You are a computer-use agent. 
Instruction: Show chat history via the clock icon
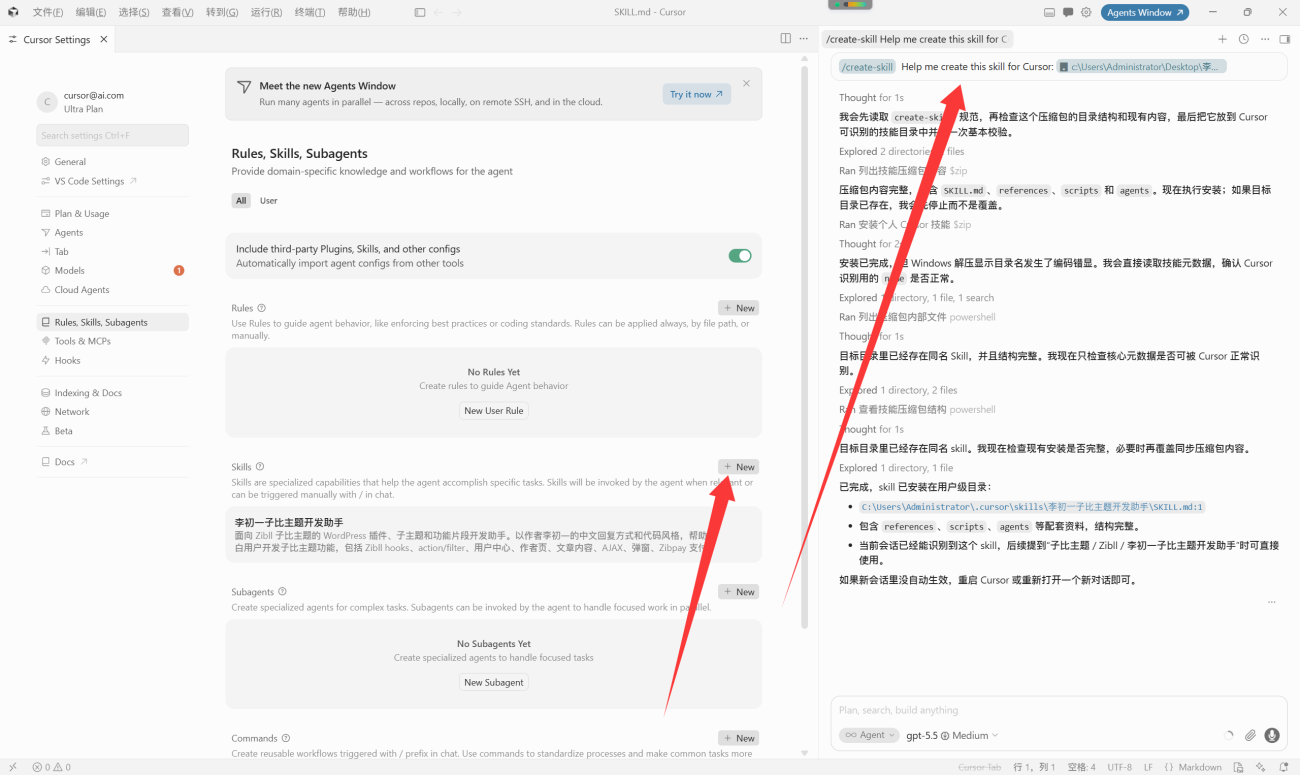pyautogui.click(x=1244, y=39)
